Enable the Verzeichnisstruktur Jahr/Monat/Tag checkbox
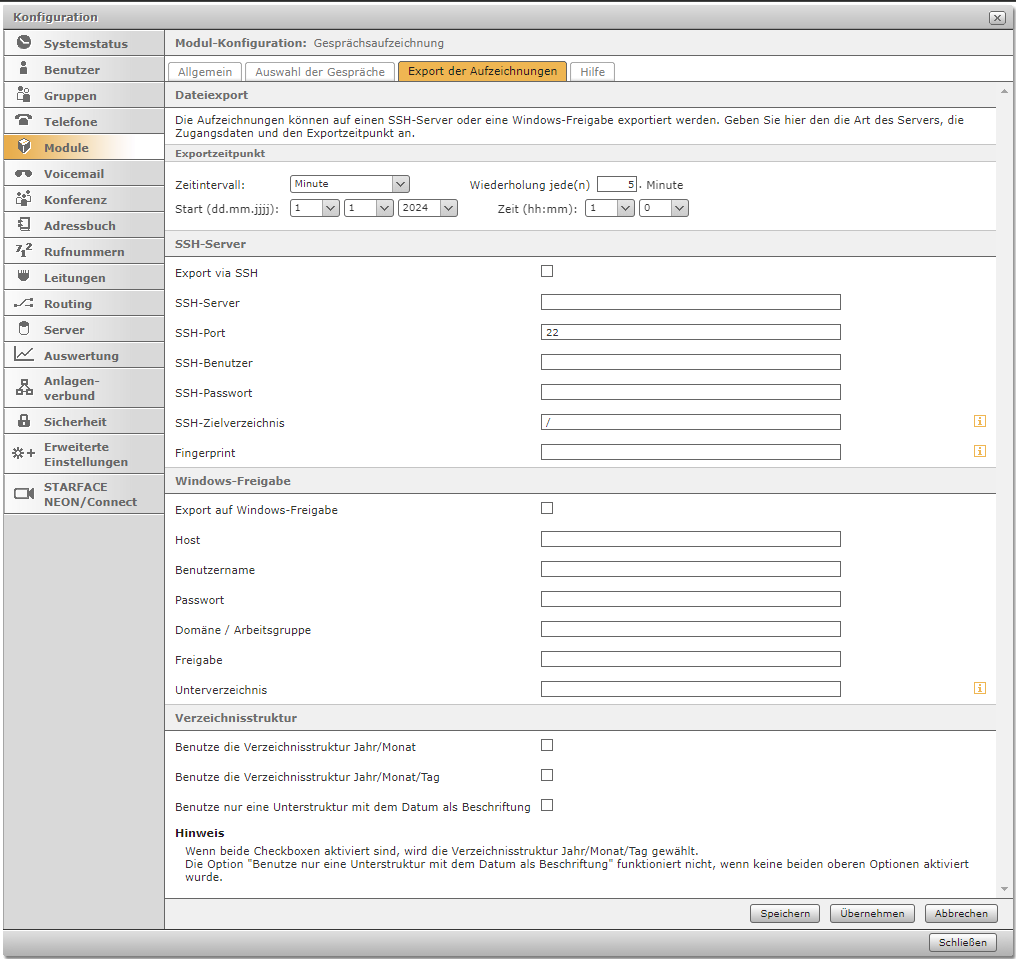 click(547, 775)
